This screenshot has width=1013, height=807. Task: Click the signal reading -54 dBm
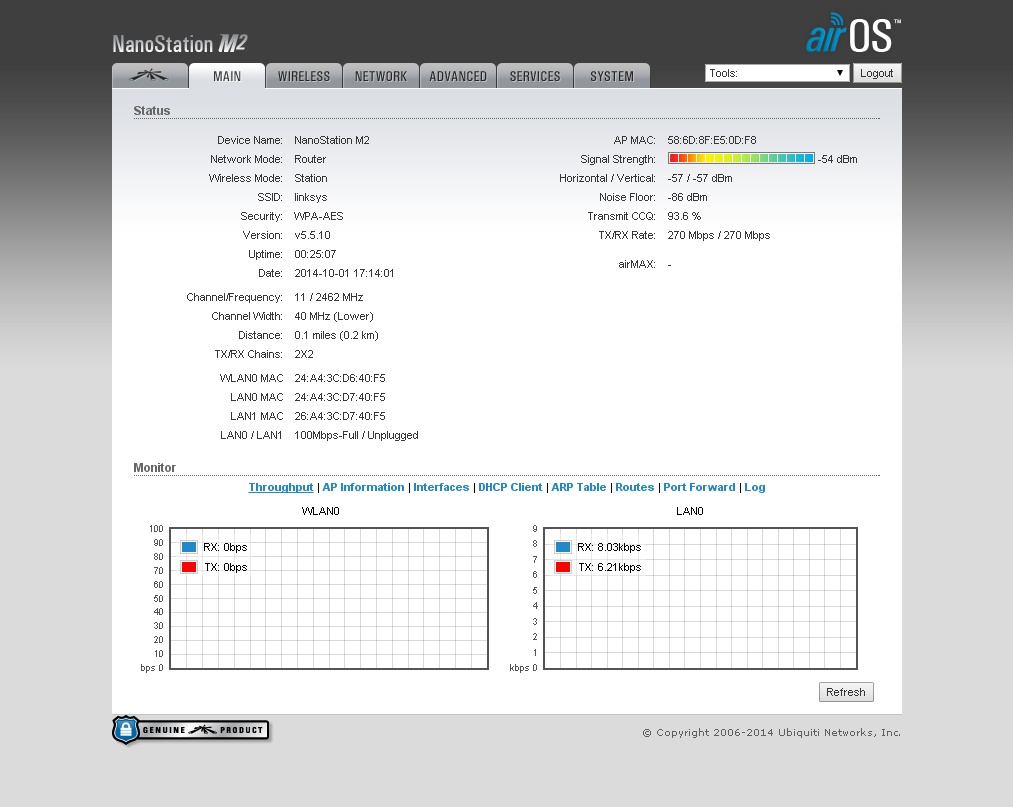click(837, 159)
